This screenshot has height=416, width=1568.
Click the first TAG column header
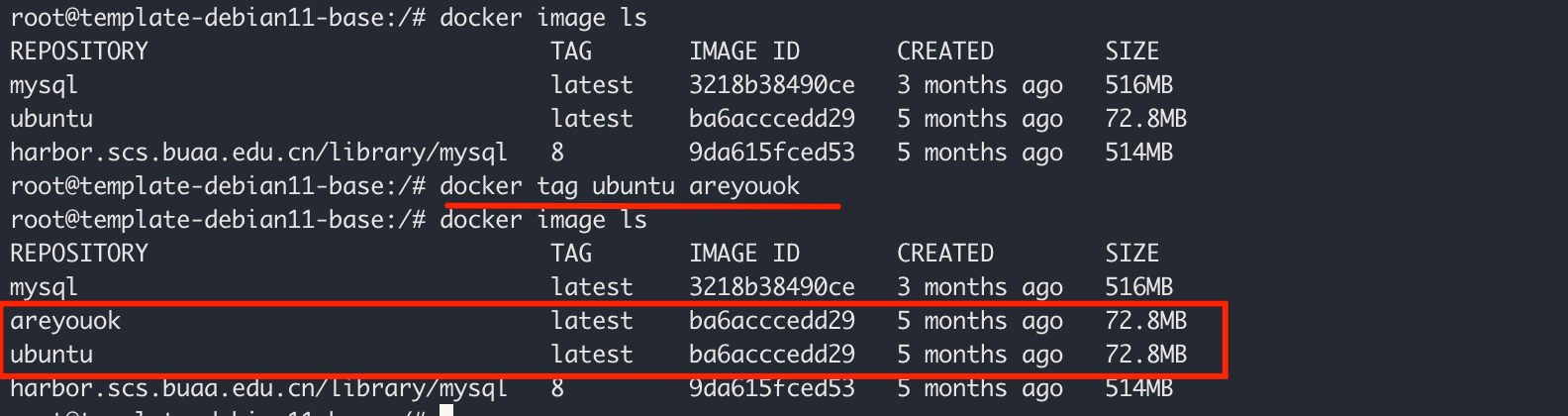[x=571, y=52]
